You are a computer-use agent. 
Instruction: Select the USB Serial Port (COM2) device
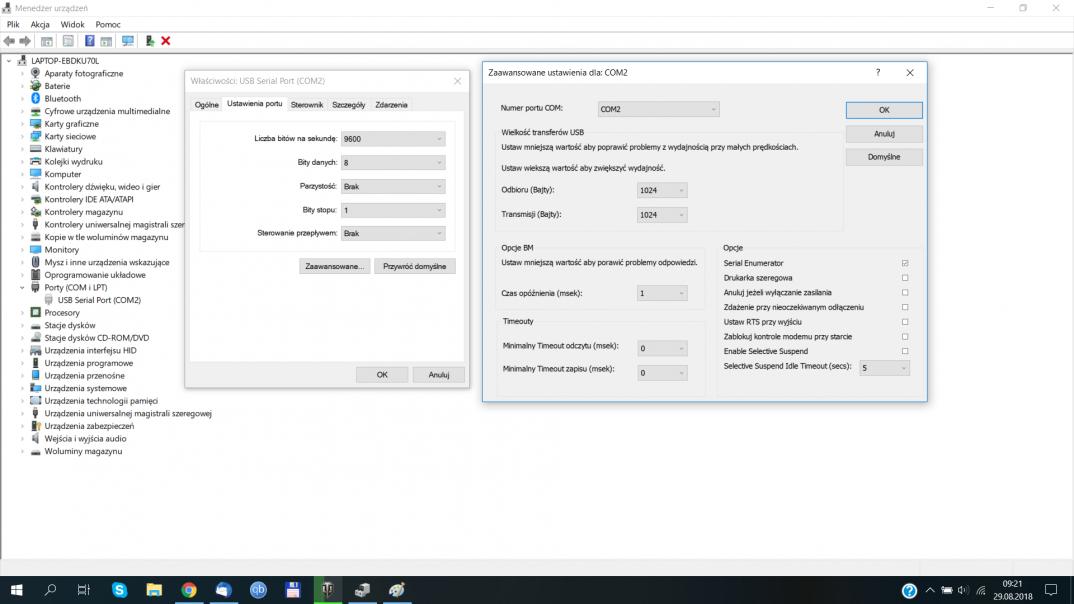tap(98, 300)
